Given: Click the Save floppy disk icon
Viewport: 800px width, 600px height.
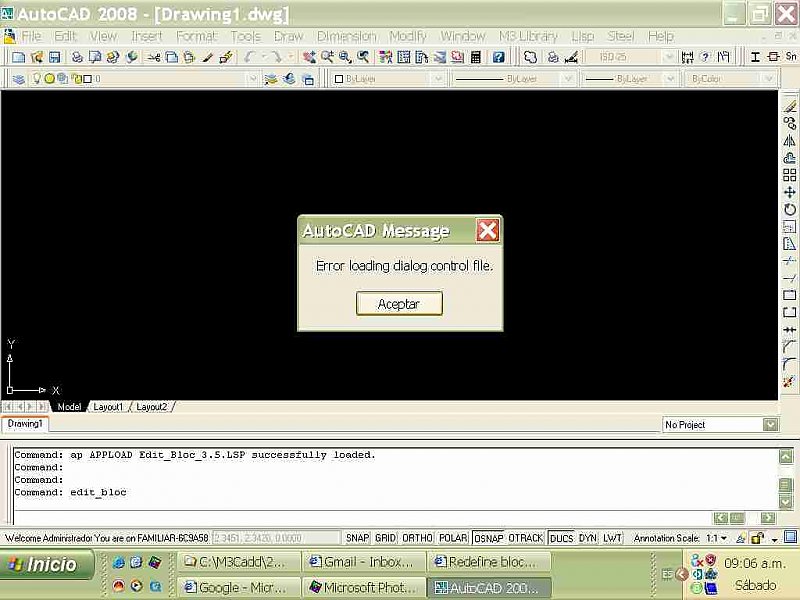Looking at the screenshot, I should 54,57.
